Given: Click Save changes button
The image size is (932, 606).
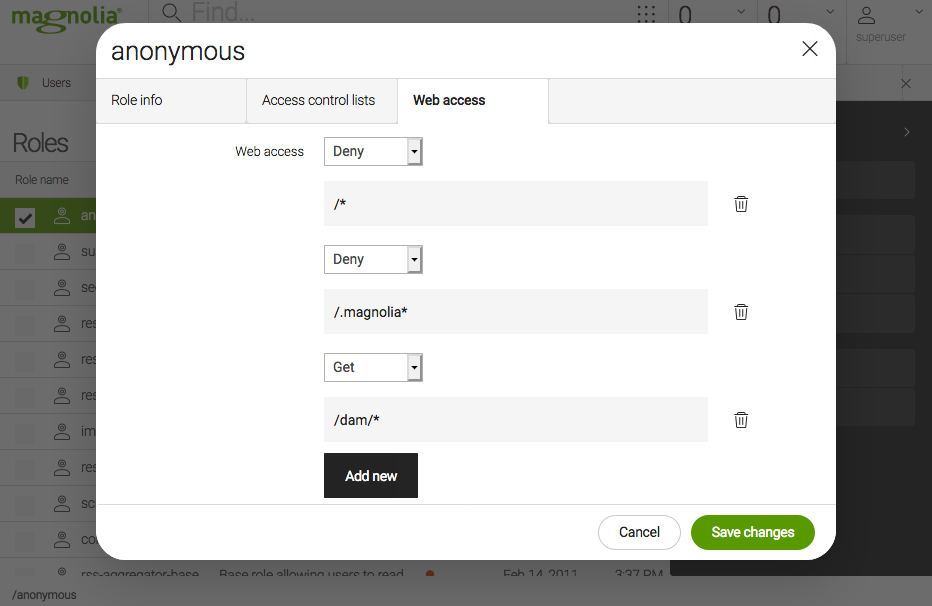Looking at the screenshot, I should (x=752, y=532).
